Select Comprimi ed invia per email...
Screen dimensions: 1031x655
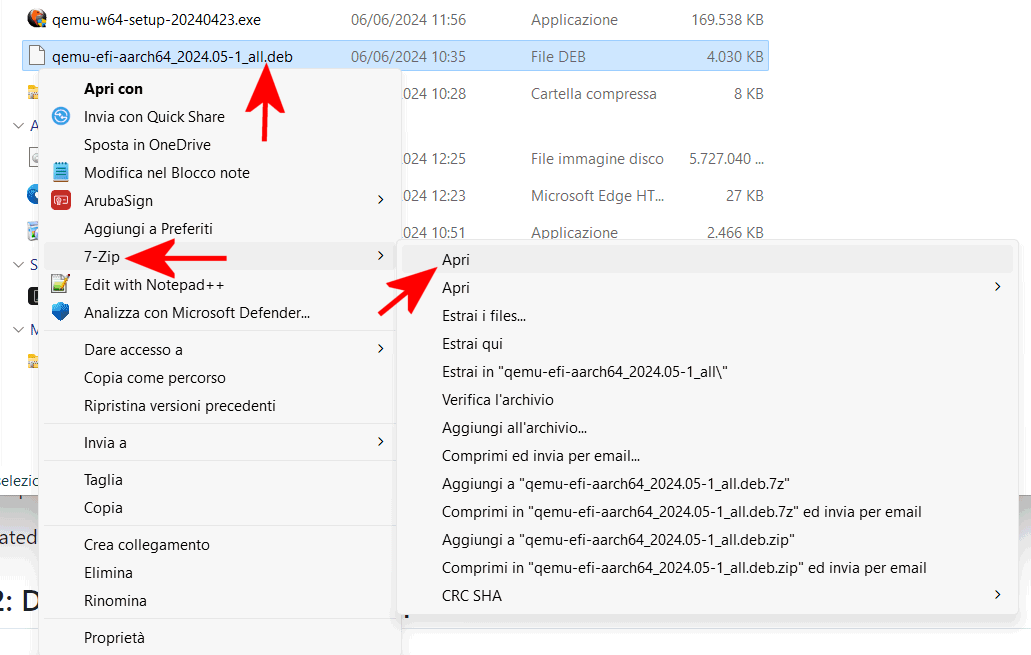540,456
